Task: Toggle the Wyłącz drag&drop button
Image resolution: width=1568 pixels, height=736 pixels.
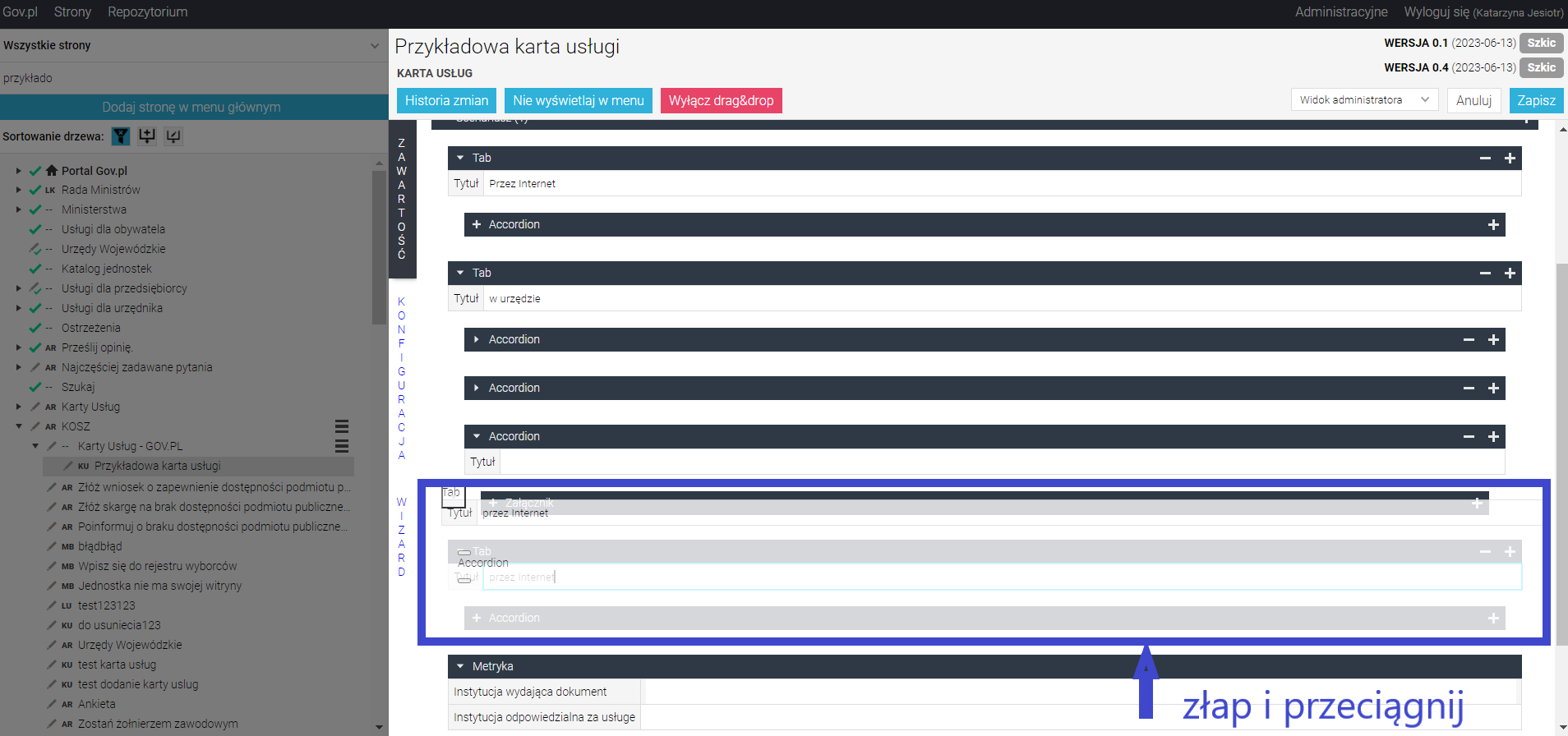Action: click(x=721, y=100)
